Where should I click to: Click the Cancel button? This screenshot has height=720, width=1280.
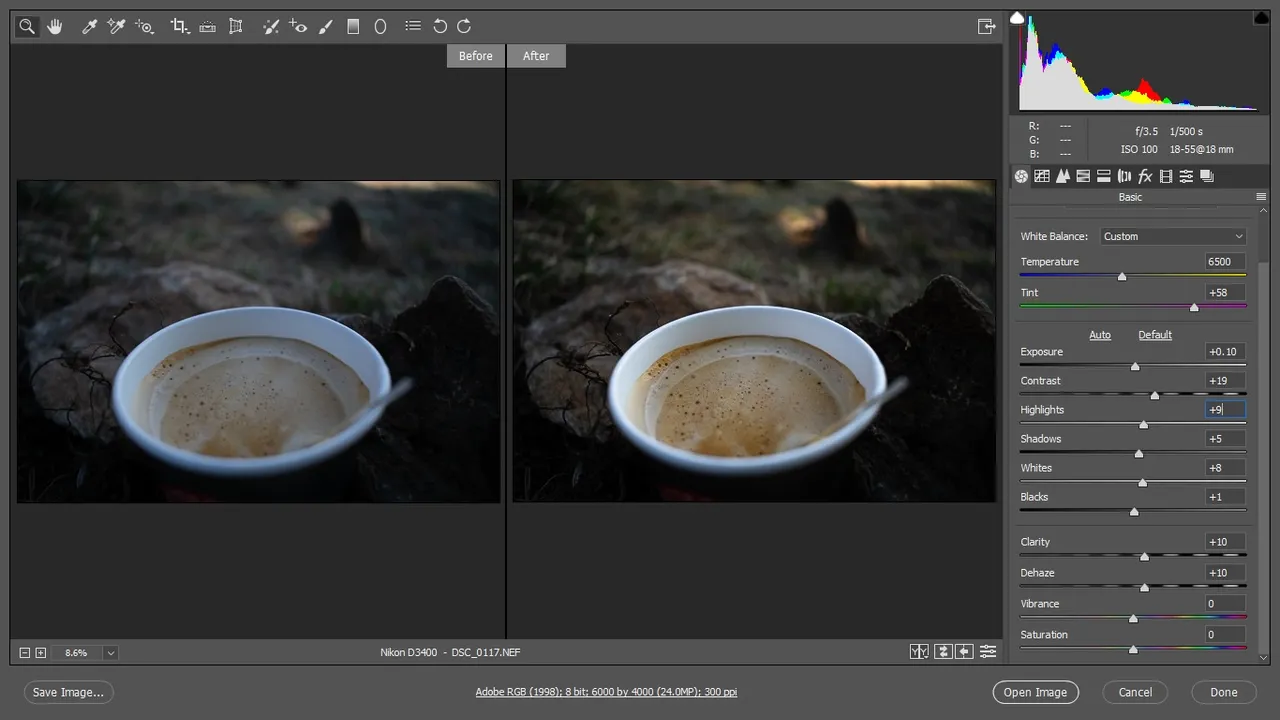tap(1135, 692)
